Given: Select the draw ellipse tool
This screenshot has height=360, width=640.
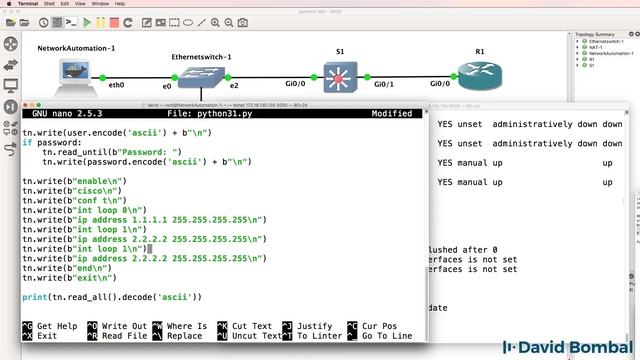Looking at the screenshot, I should [x=188, y=23].
